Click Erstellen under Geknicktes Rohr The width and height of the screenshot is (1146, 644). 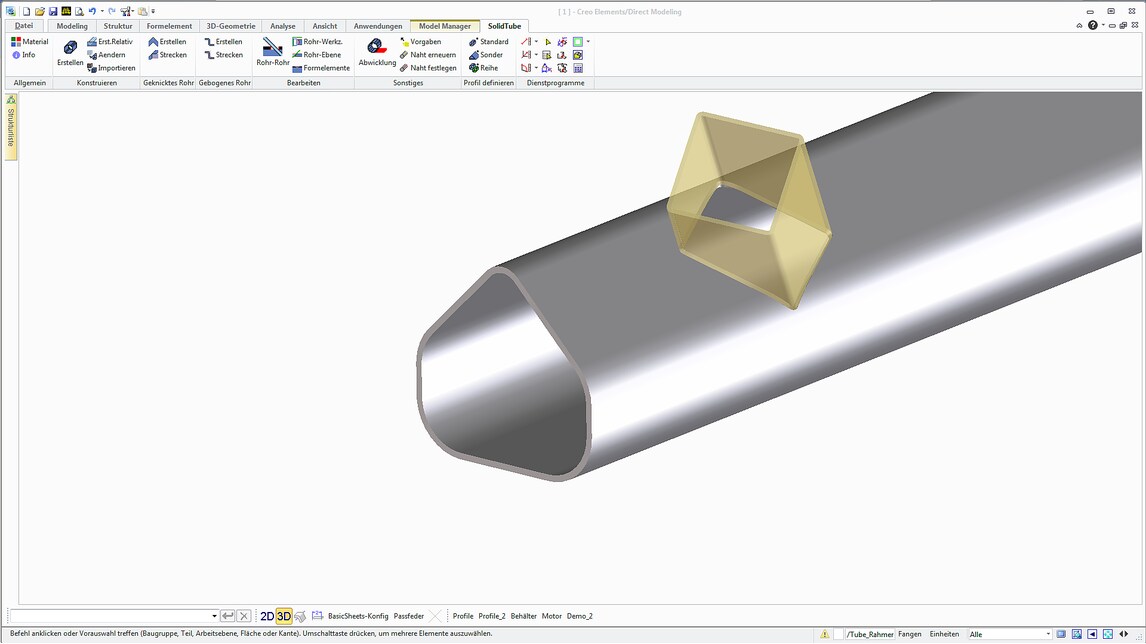point(167,42)
